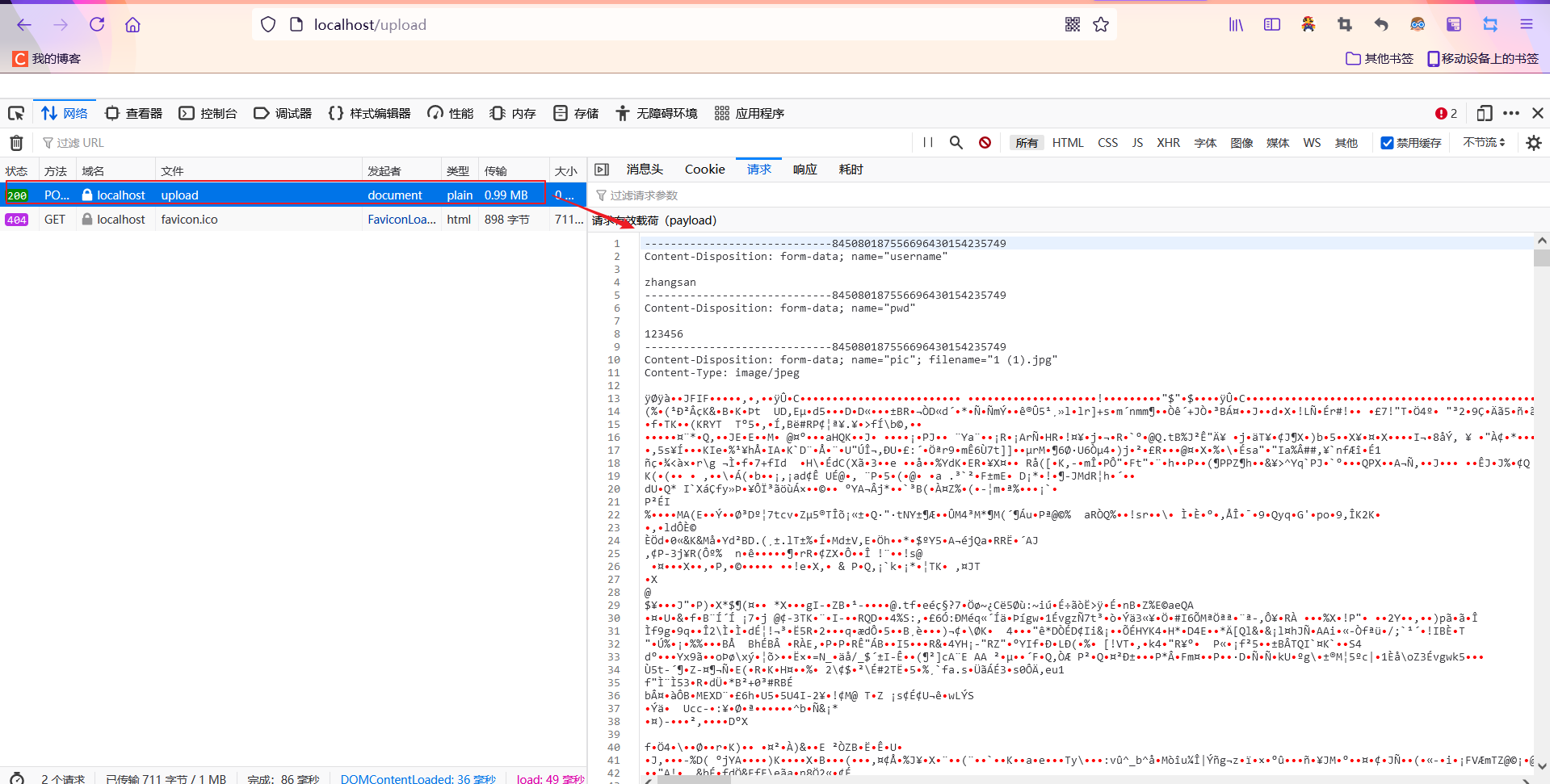This screenshot has width=1550, height=784.
Task: Open network request search
Action: (x=956, y=143)
